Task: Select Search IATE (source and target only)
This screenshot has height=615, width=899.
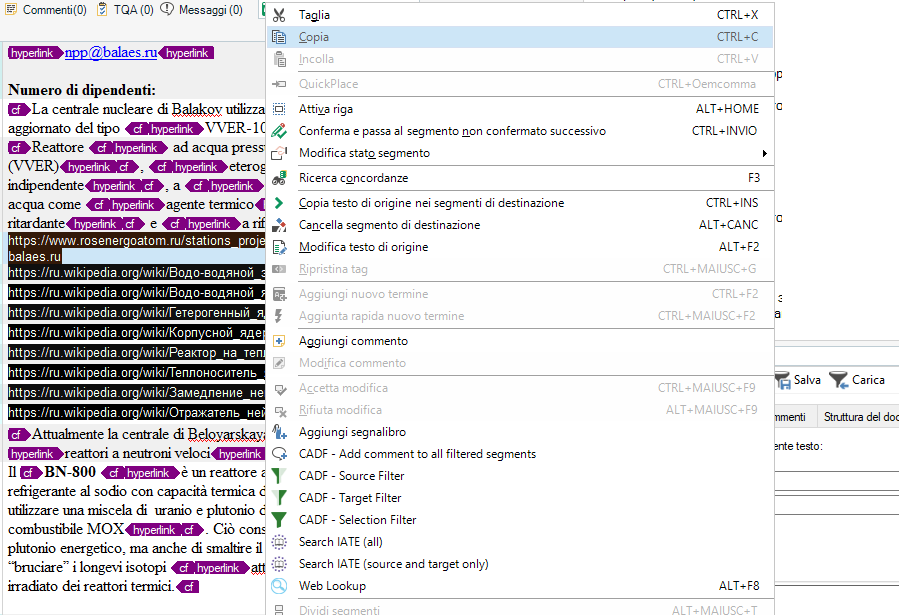Action: 520,564
